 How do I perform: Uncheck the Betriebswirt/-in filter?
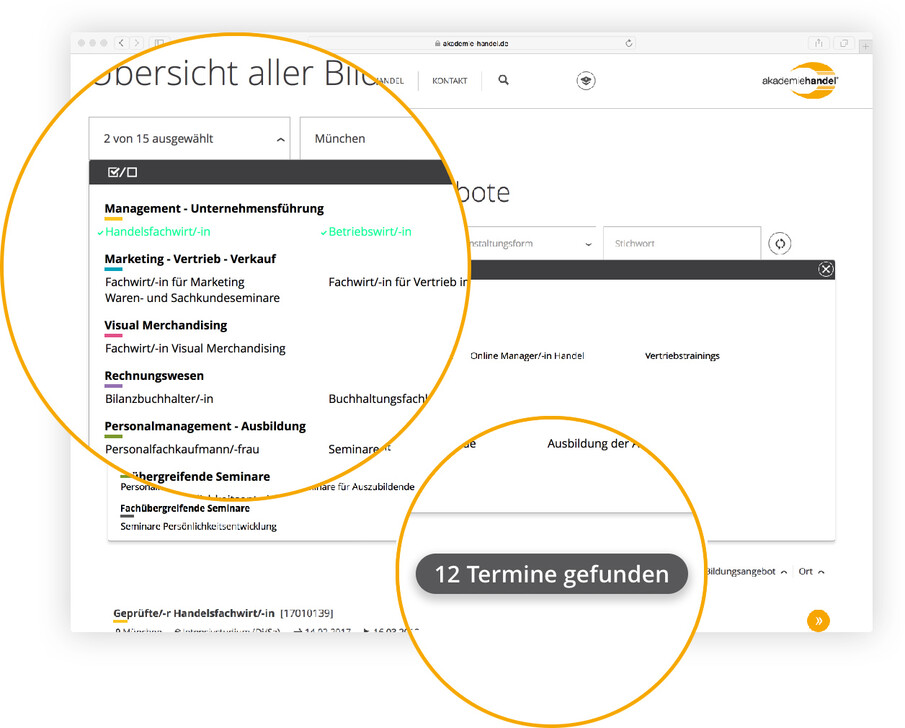point(370,231)
